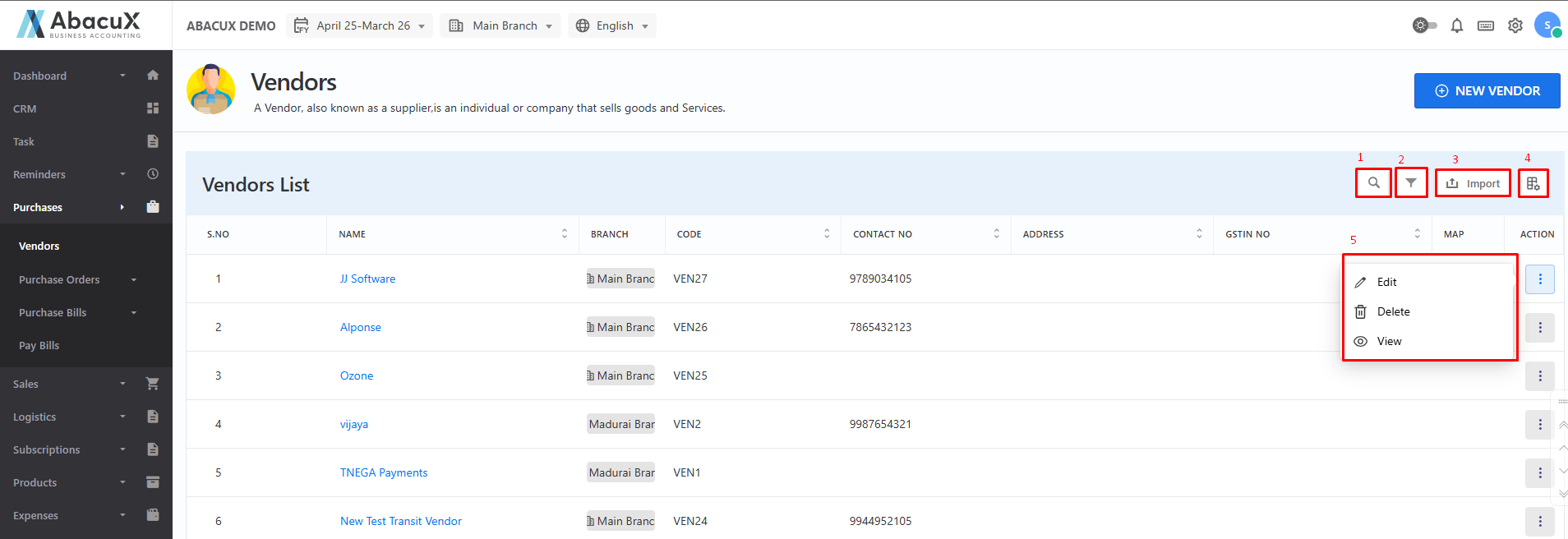Open action menu for vendor Alponse

click(1539, 328)
